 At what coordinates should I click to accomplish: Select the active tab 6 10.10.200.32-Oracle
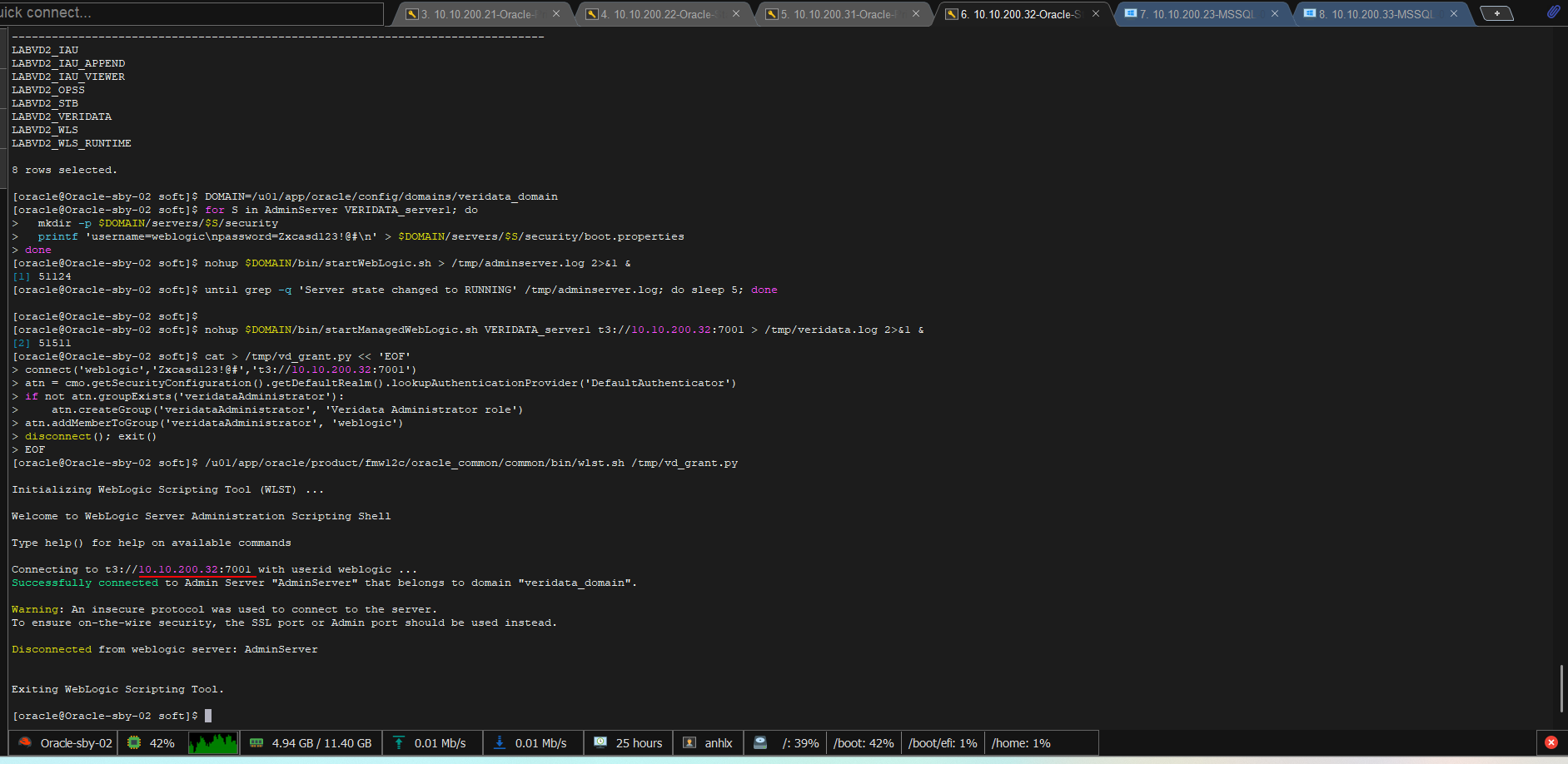[x=1022, y=14]
